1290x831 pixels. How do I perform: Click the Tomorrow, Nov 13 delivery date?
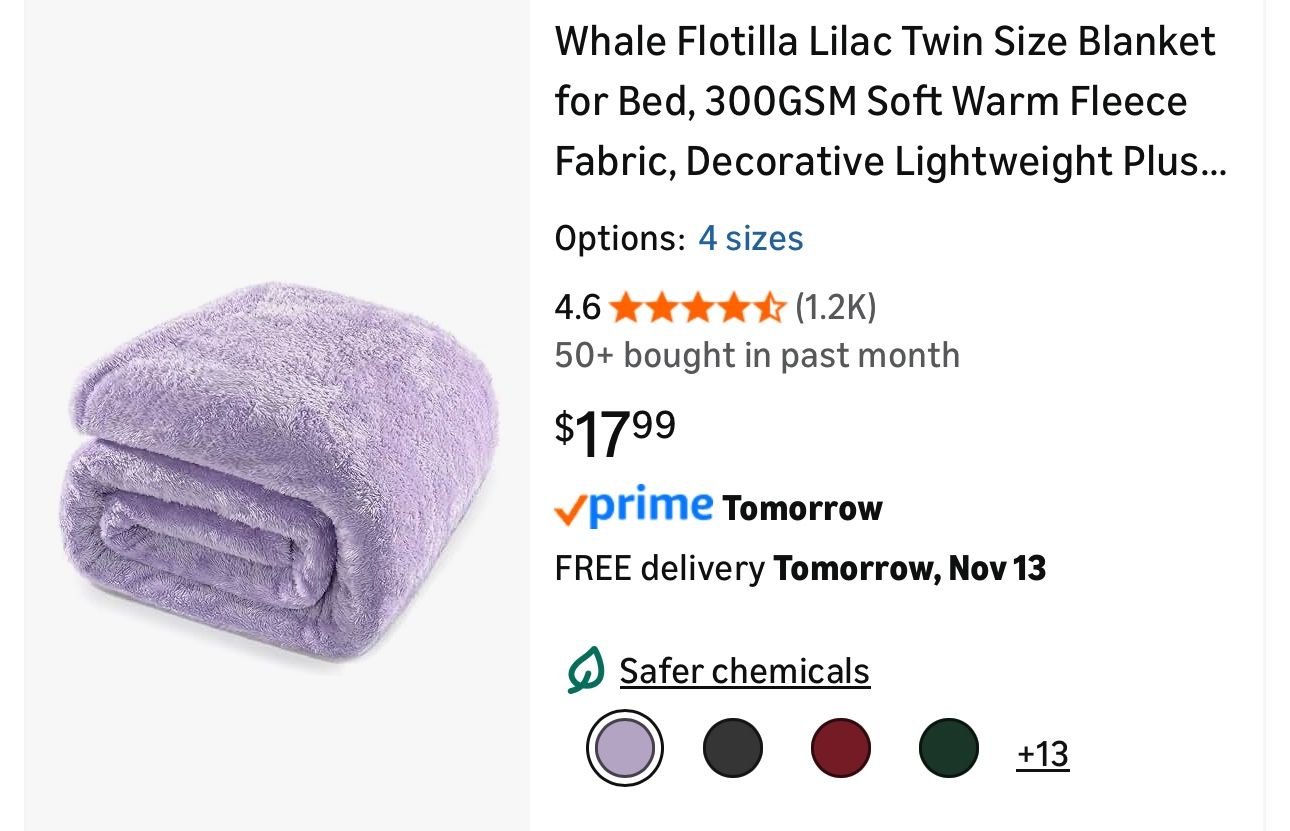(x=909, y=568)
